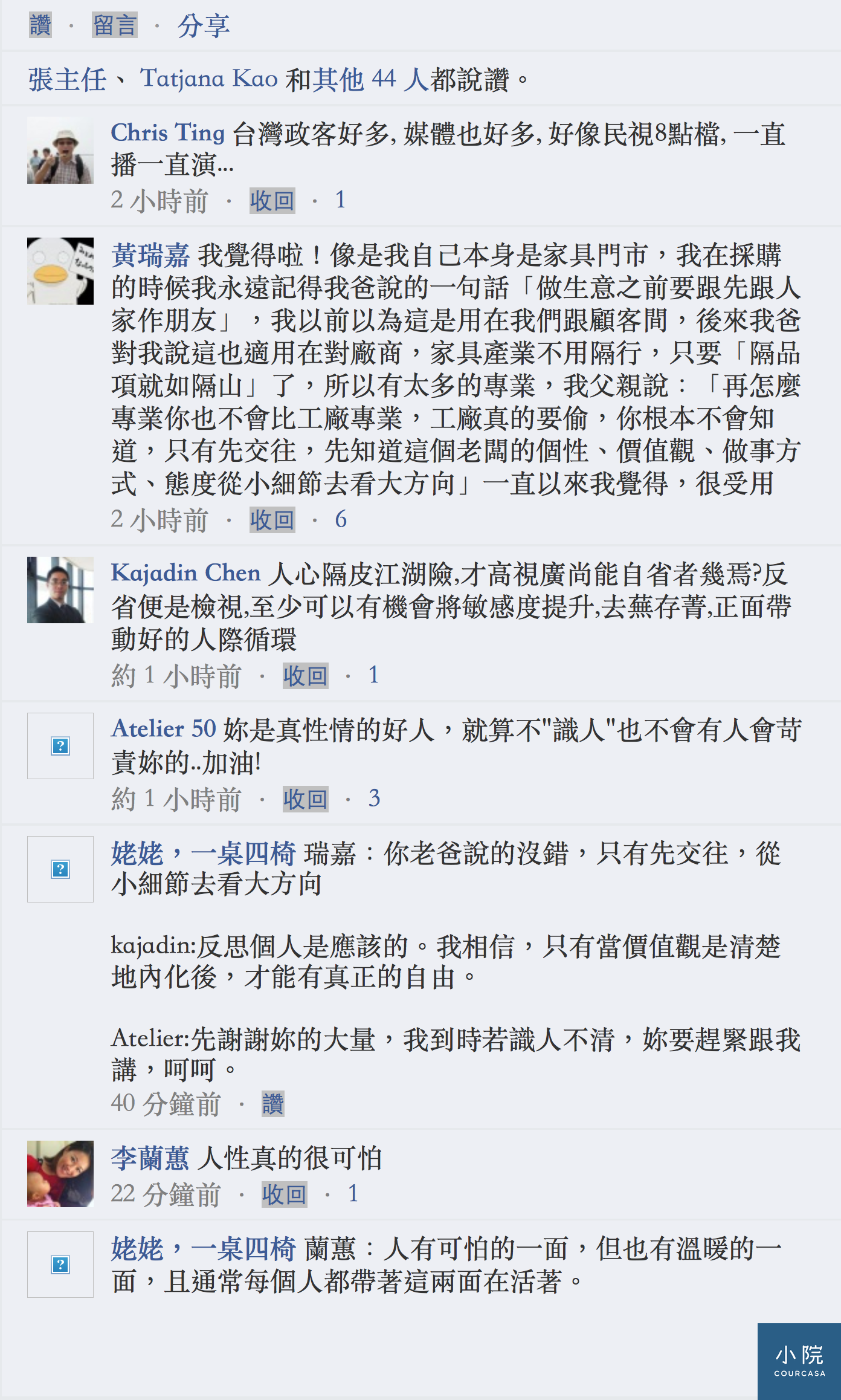The width and height of the screenshot is (841, 1400).
Task: Click the 讚 like button at top
Action: (x=40, y=25)
